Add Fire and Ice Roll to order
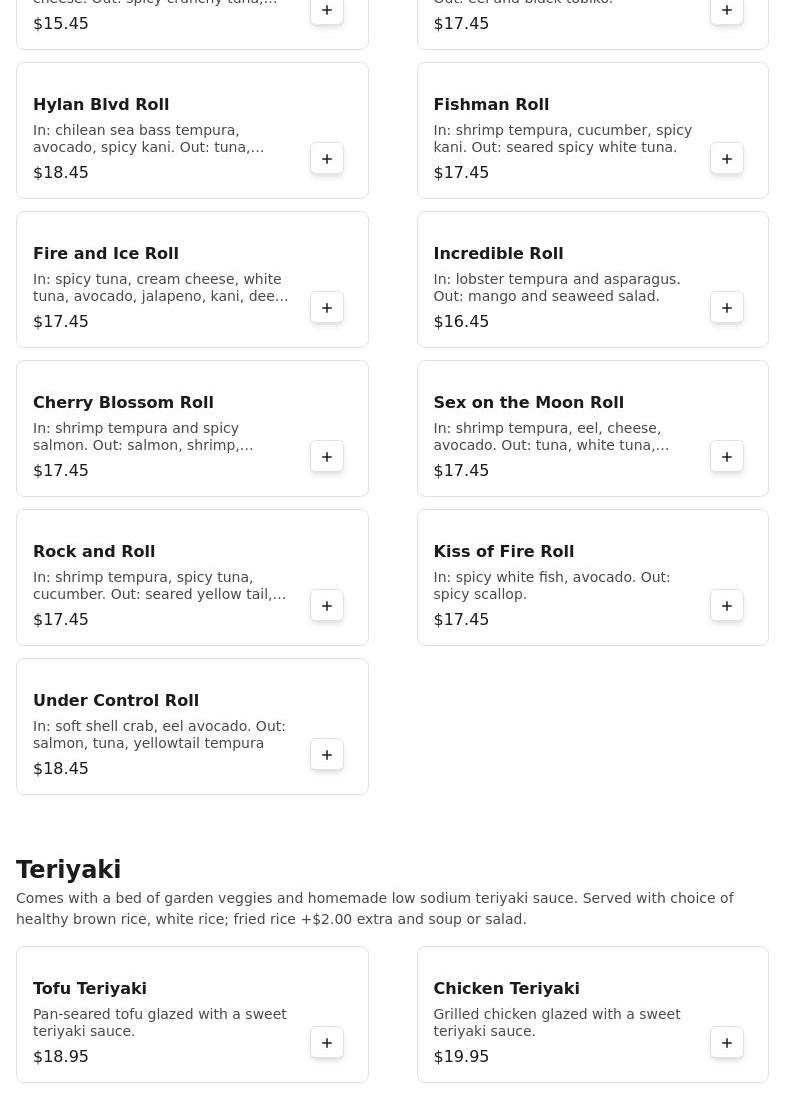Viewport: 785px width, 1093px height. pyautogui.click(x=327, y=308)
